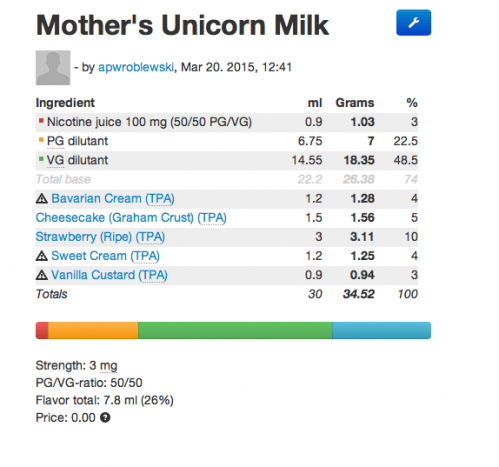Open the Strawberry (Ripe) (TPA) flavor link

tap(100, 237)
